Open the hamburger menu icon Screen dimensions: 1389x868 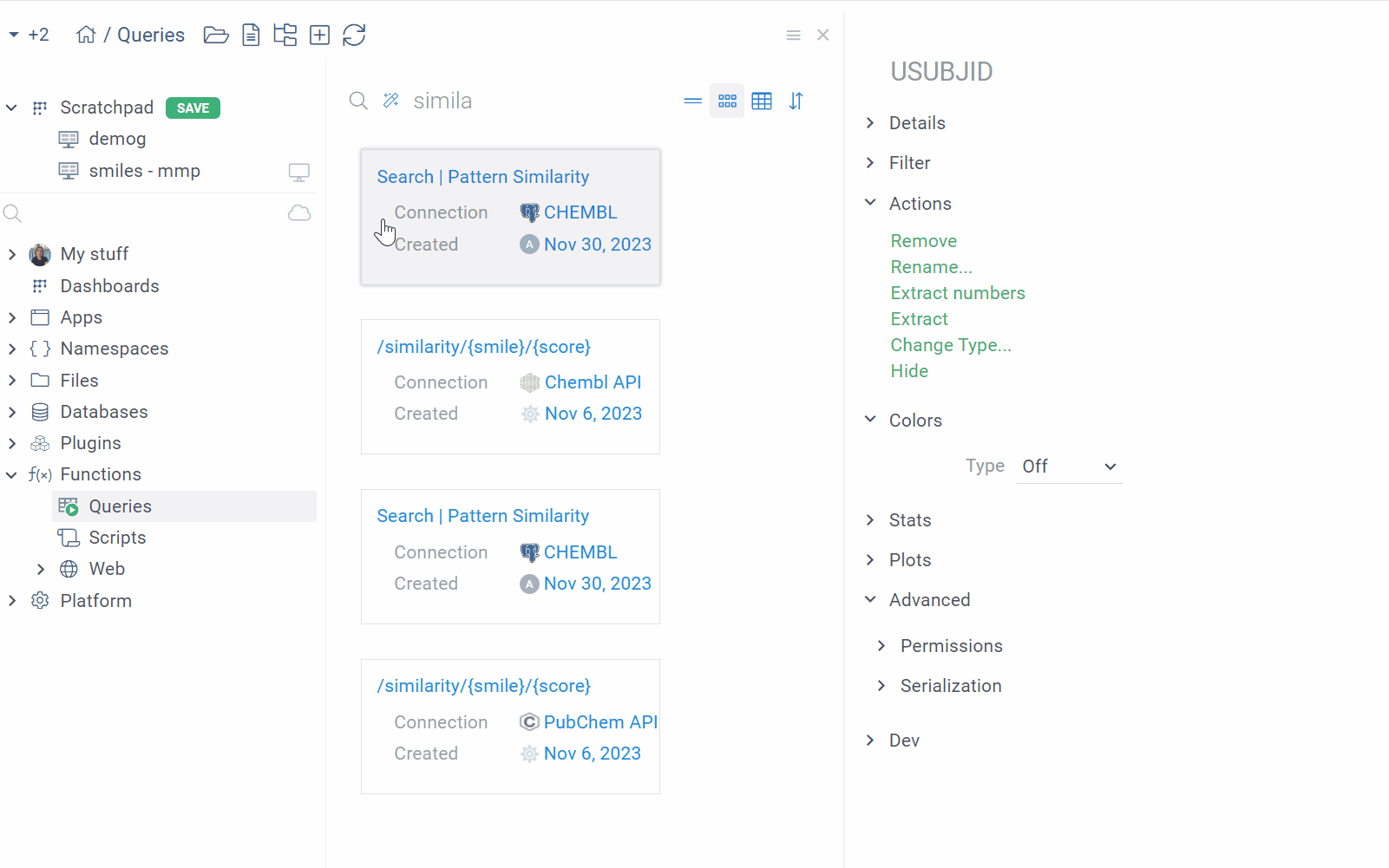793,36
